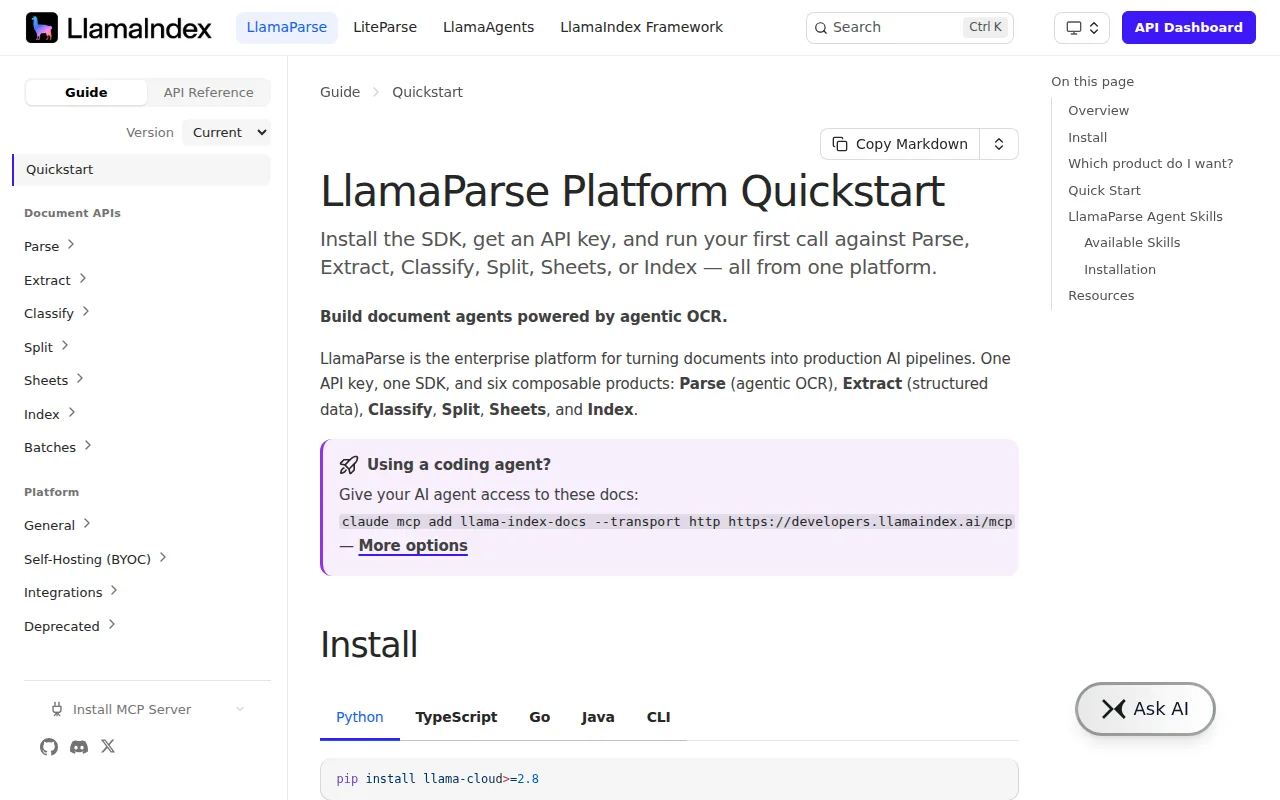
Task: Switch to the API Reference tab
Action: [x=209, y=92]
